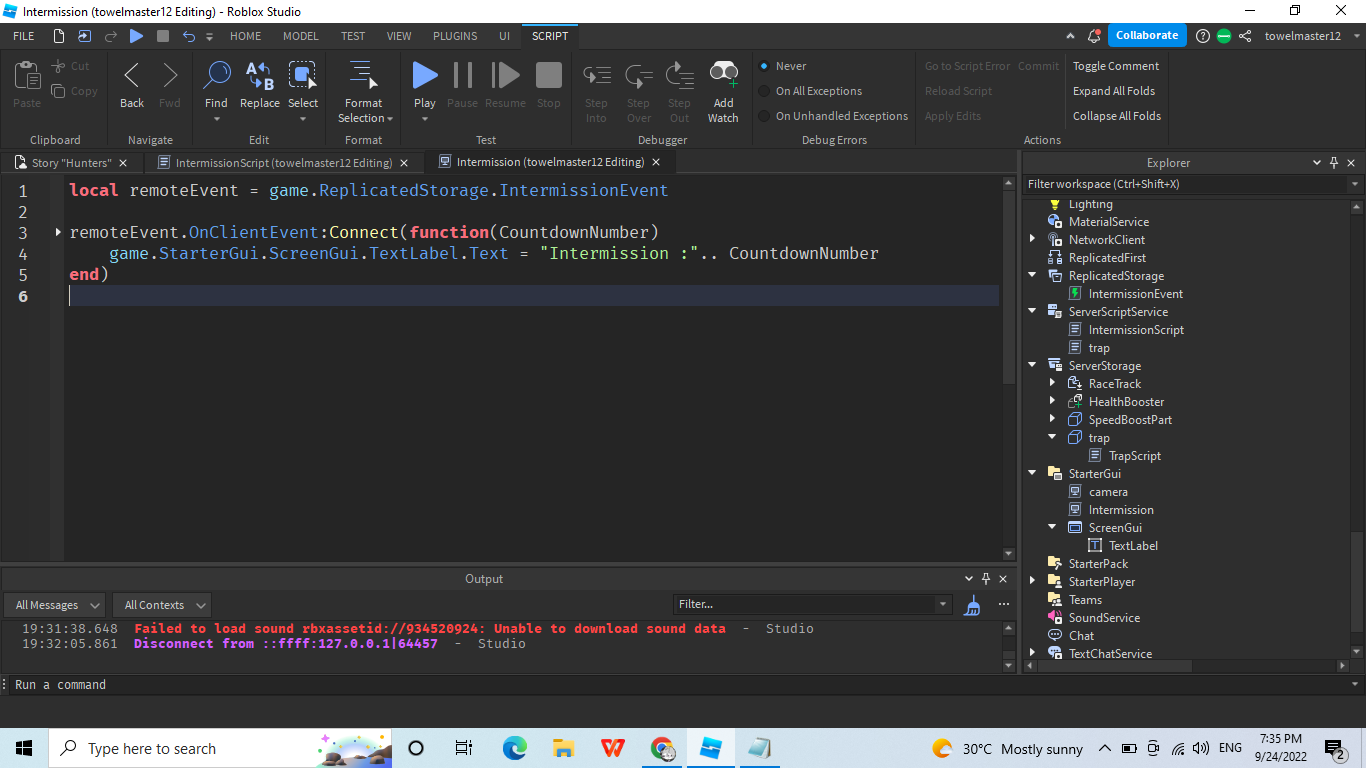Switch to the MODEL ribbon tab
The height and width of the screenshot is (768, 1366).
click(x=300, y=35)
